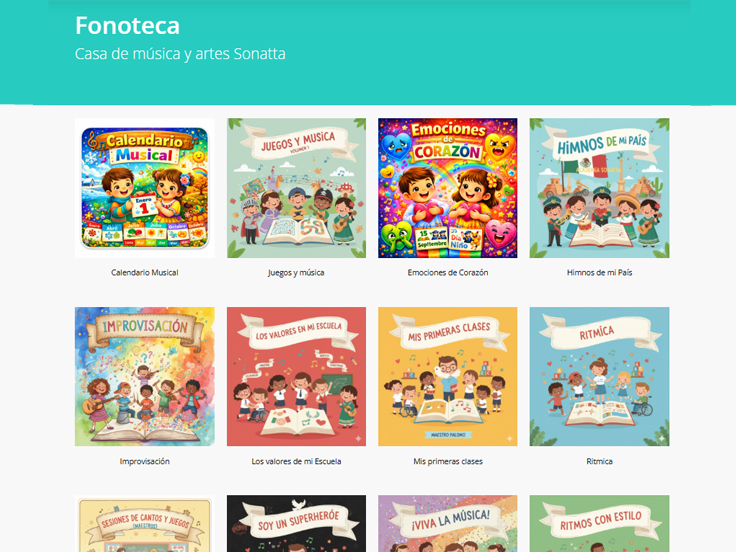Follow the Juegos y música caption link
This screenshot has height=552, width=736.
click(x=296, y=272)
